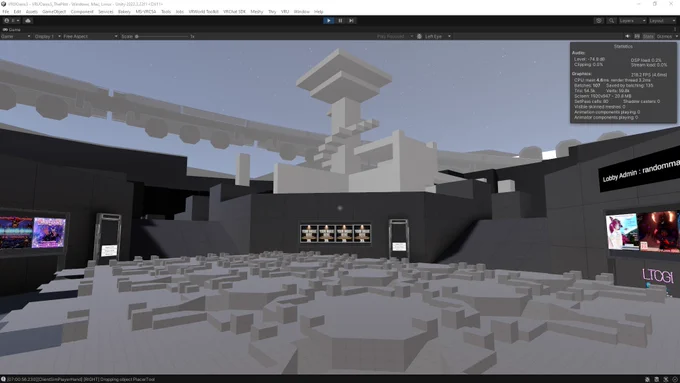Toggle the Gizmos button

coord(664,36)
